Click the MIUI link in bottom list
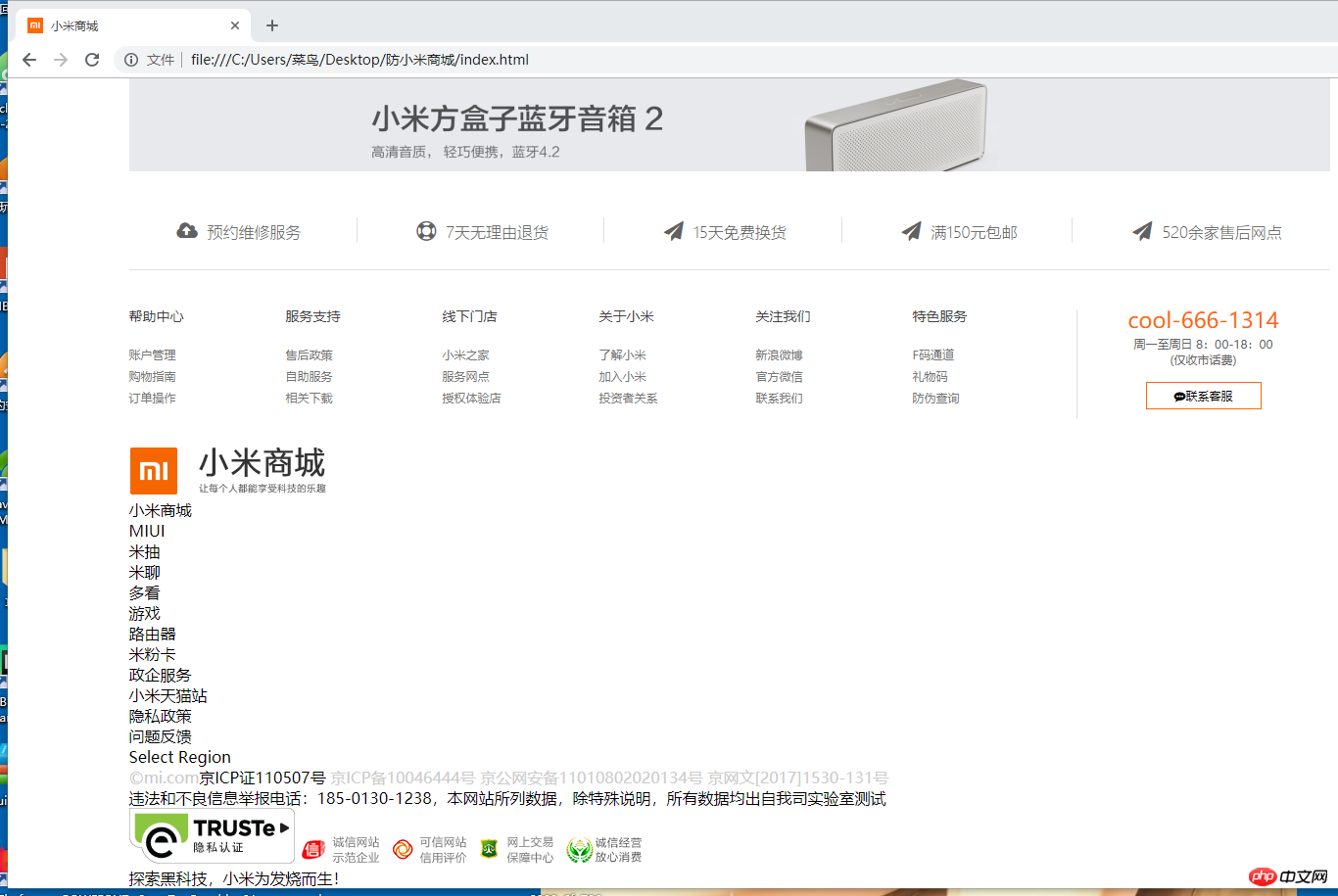The image size is (1338, 896). [x=147, y=532]
